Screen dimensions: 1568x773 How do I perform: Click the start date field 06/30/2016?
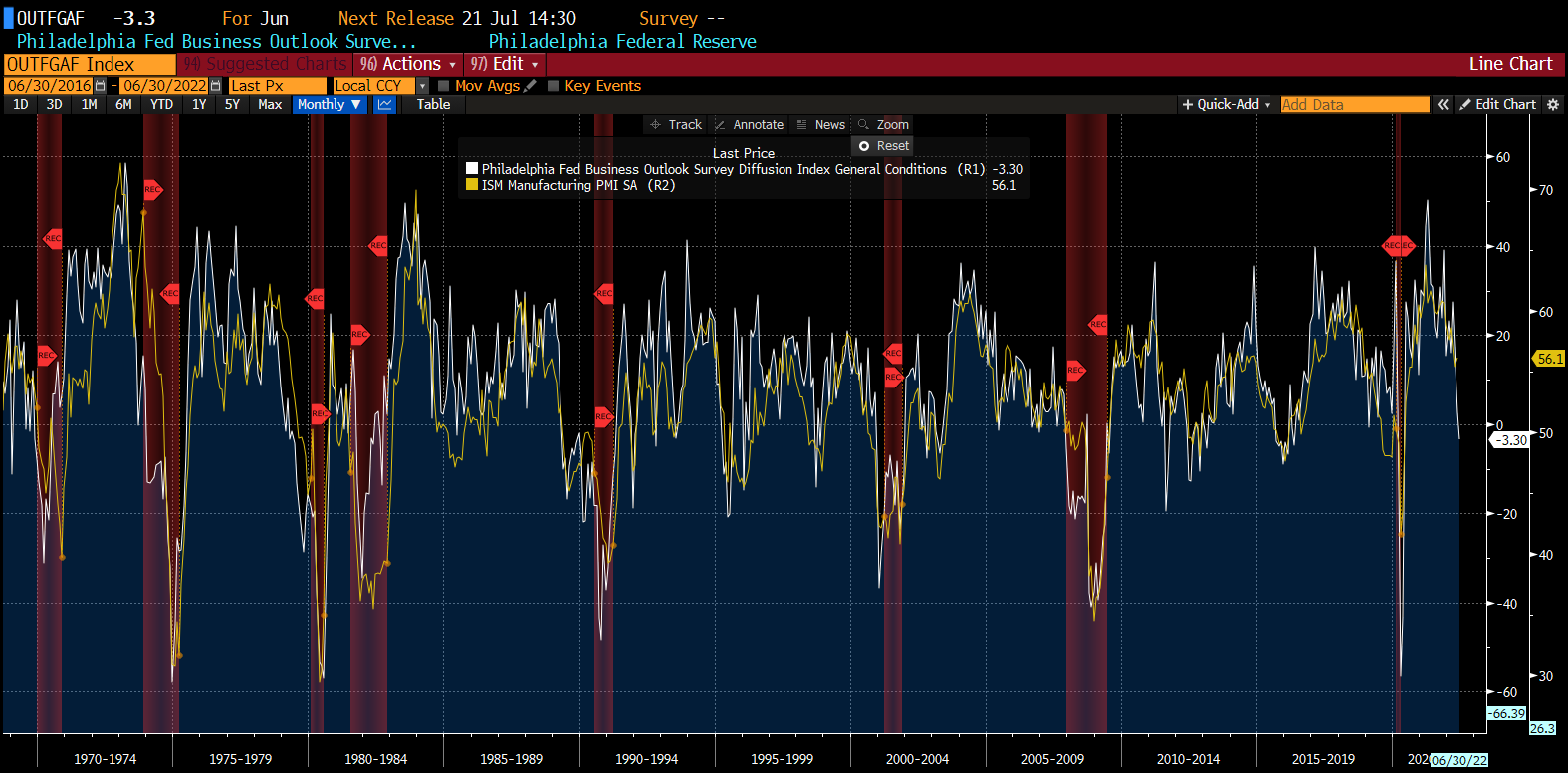click(x=49, y=86)
